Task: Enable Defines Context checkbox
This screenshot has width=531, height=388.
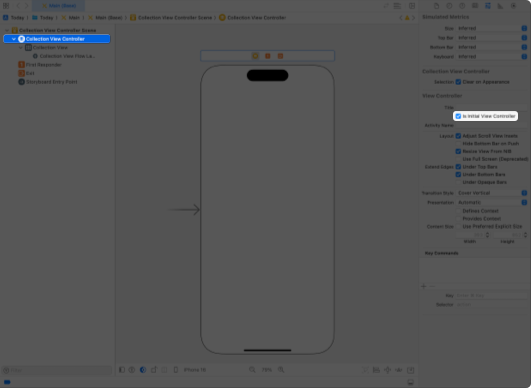Action: tap(458, 211)
